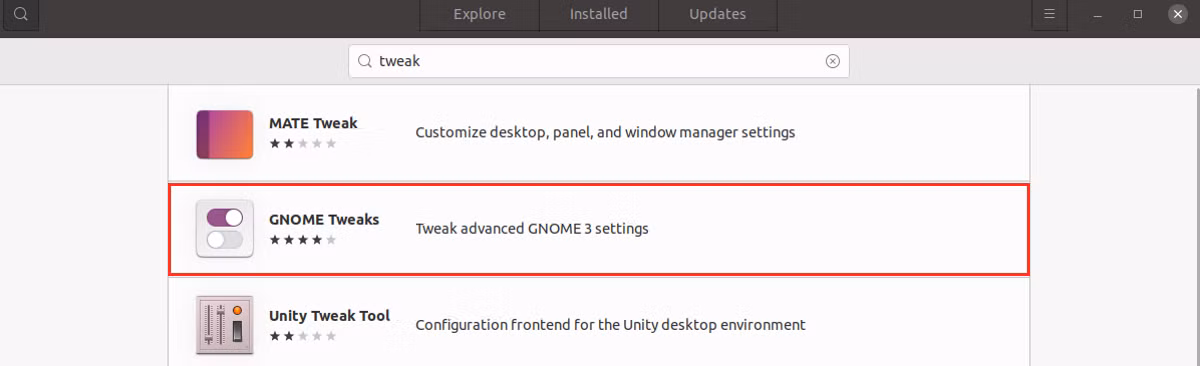Clear the search field with X icon

pos(832,61)
